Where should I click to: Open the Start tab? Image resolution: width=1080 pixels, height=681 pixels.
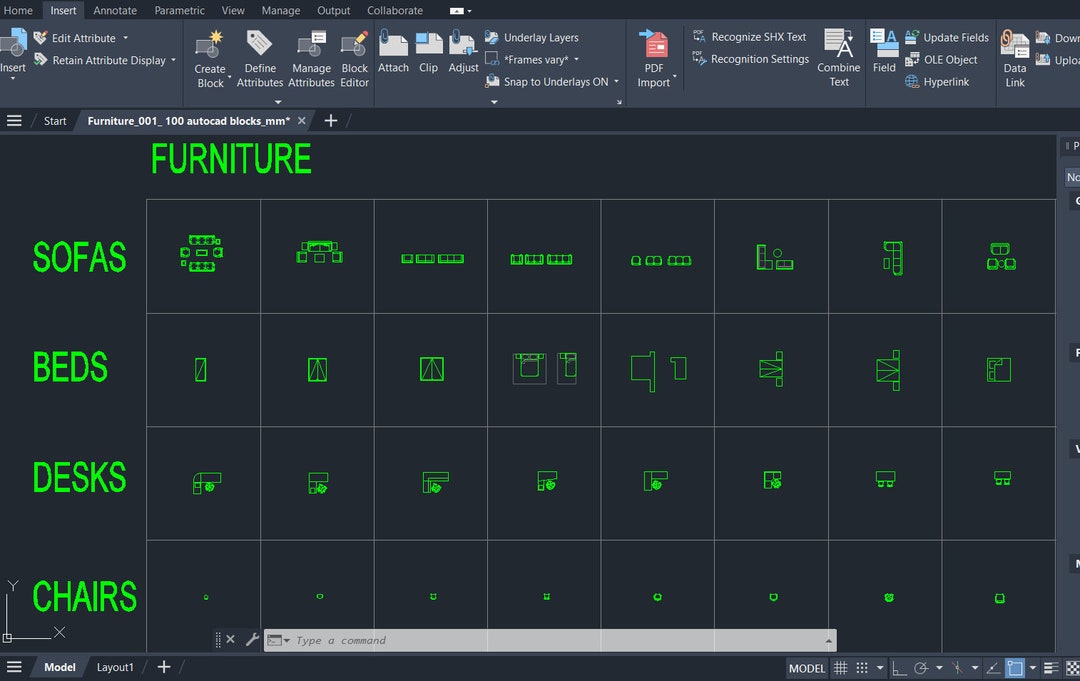[54, 120]
